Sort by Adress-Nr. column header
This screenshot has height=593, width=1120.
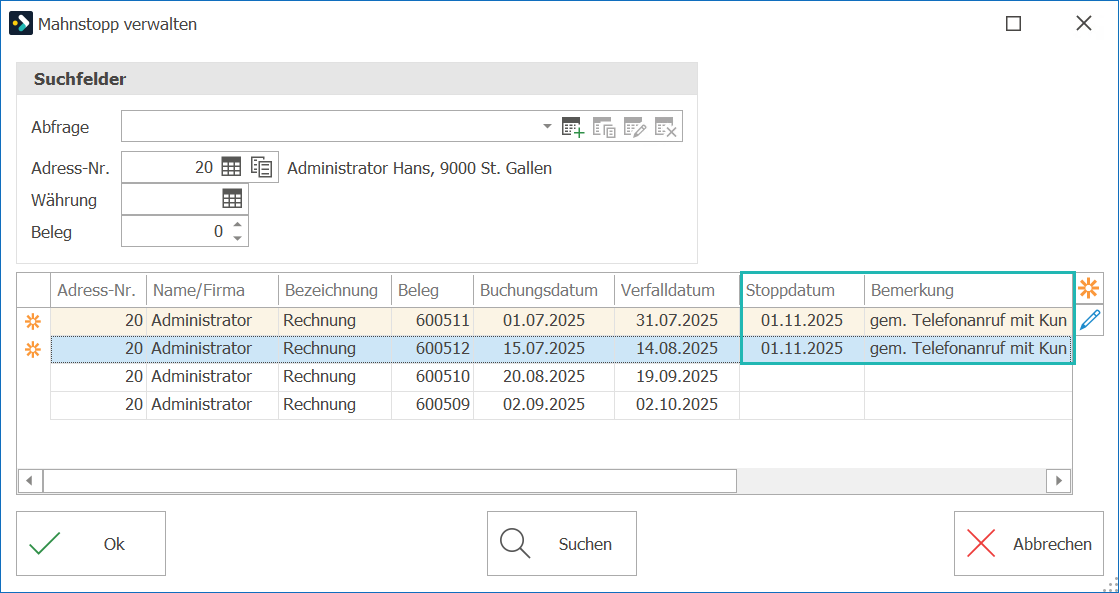[x=99, y=290]
